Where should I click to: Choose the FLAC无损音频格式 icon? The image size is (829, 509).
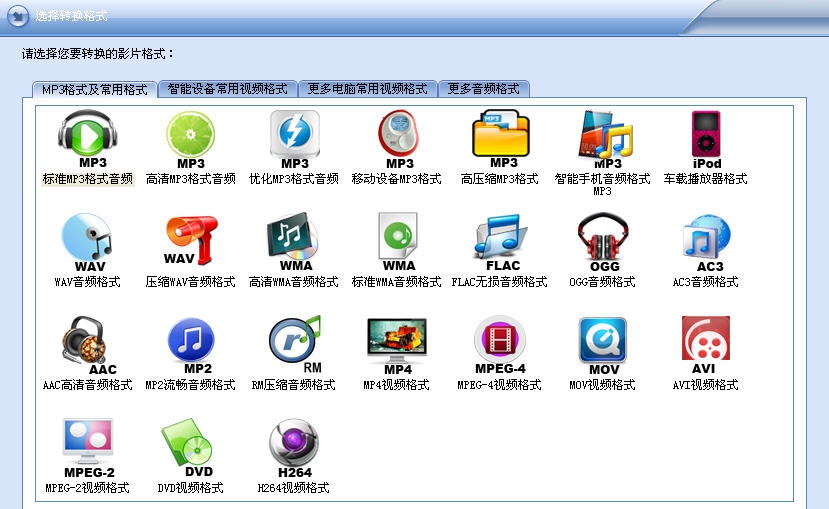[x=501, y=242]
